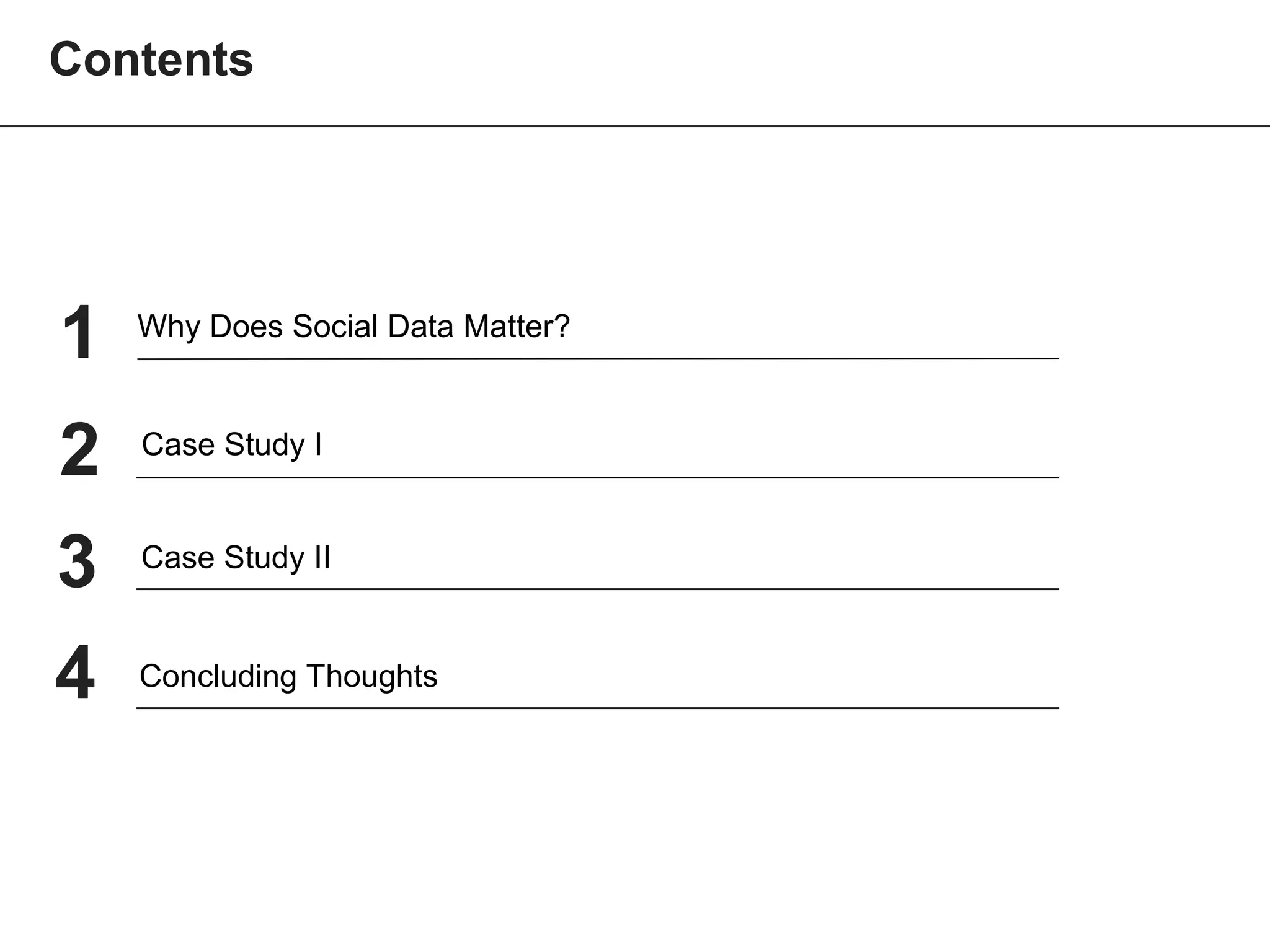Click the word "Thoughts" in item four

point(371,676)
